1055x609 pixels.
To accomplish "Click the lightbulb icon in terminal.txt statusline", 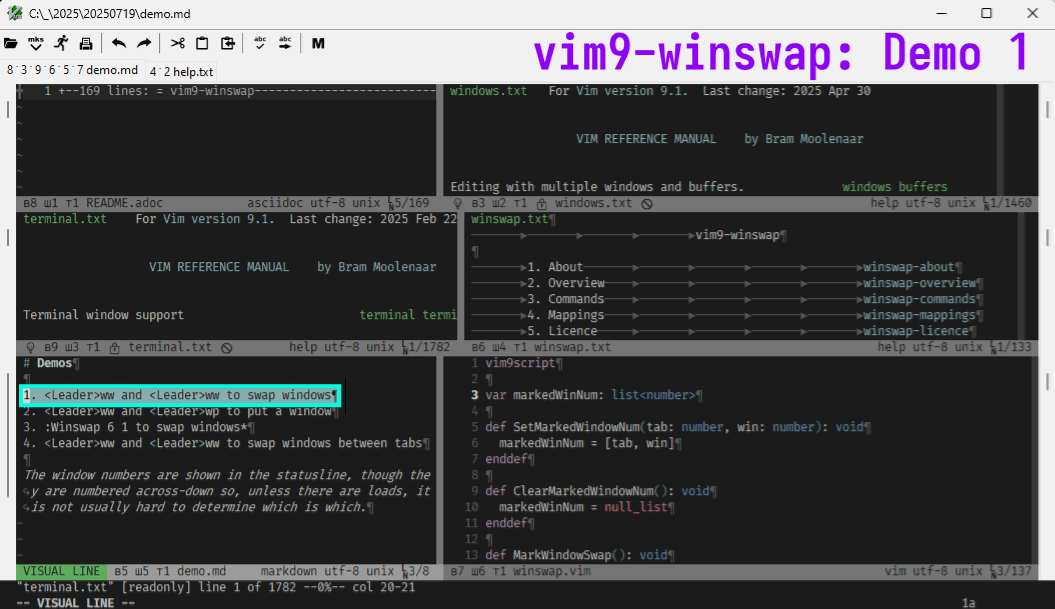I will tap(30, 347).
